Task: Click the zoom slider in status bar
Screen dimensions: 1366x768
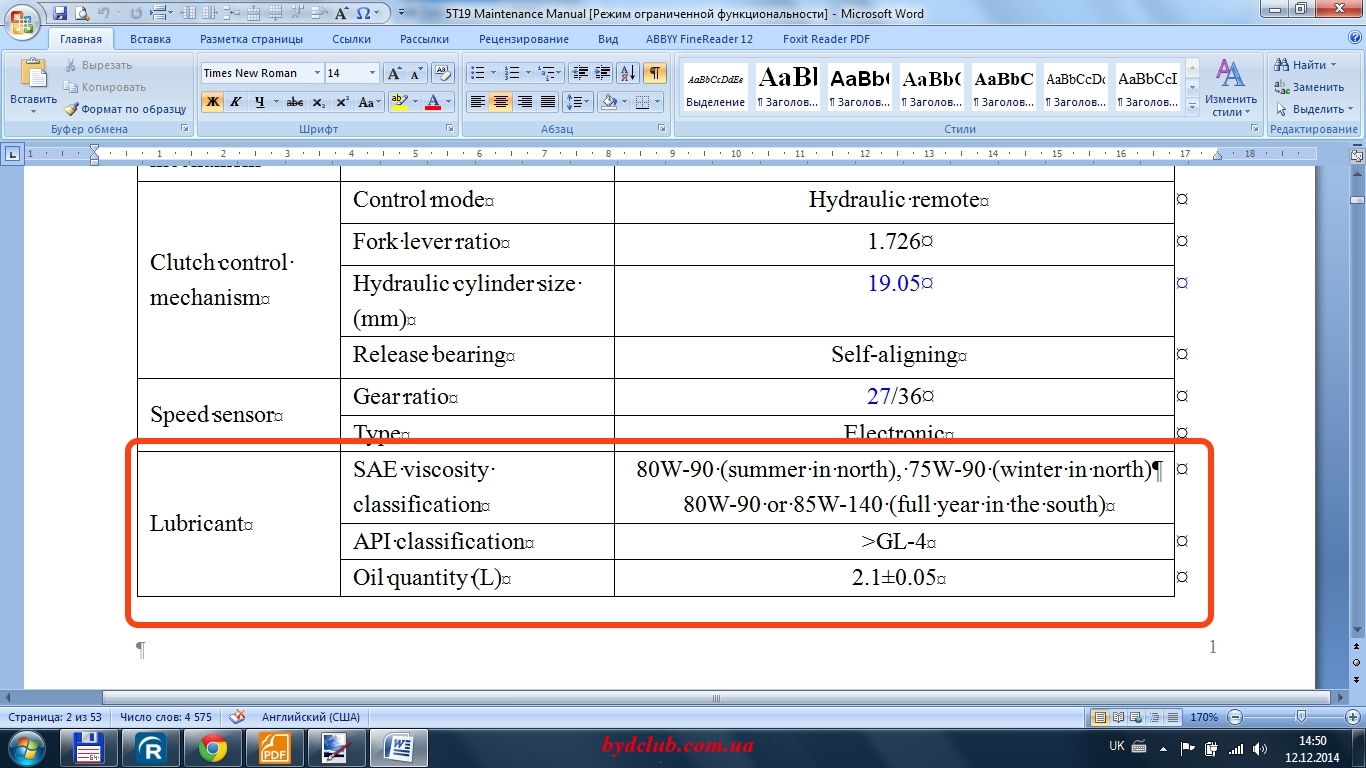Action: pyautogui.click(x=1300, y=717)
